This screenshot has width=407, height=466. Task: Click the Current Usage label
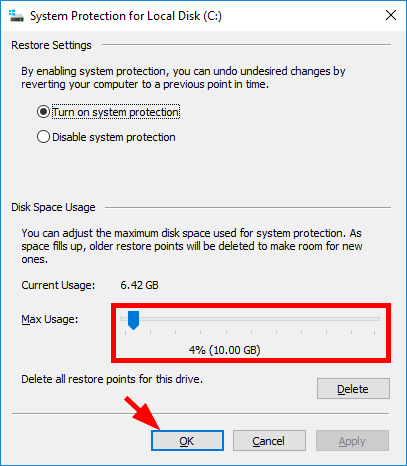click(58, 285)
